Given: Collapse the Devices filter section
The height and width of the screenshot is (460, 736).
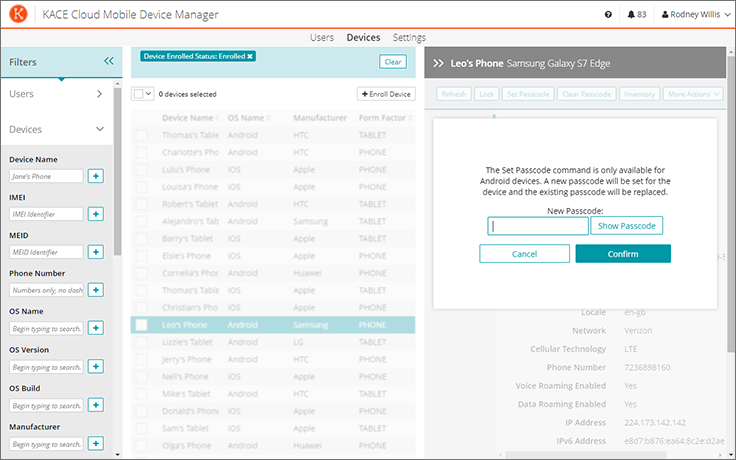Looking at the screenshot, I should pyautogui.click(x=56, y=129).
